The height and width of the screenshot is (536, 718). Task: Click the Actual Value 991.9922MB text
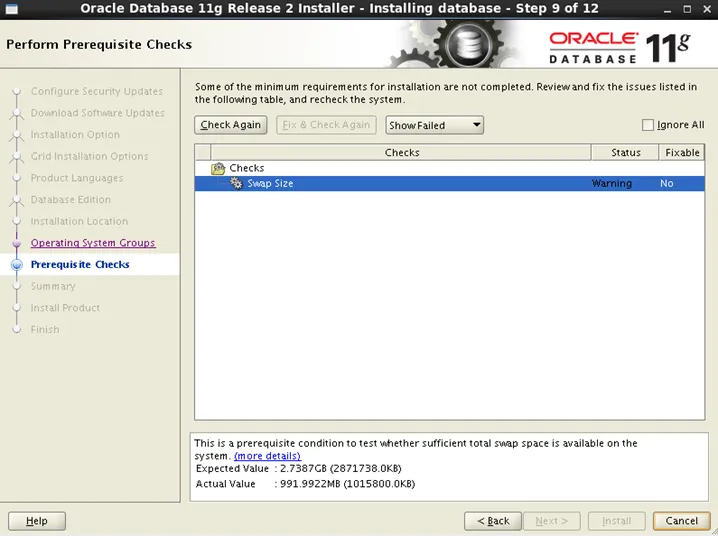point(347,484)
